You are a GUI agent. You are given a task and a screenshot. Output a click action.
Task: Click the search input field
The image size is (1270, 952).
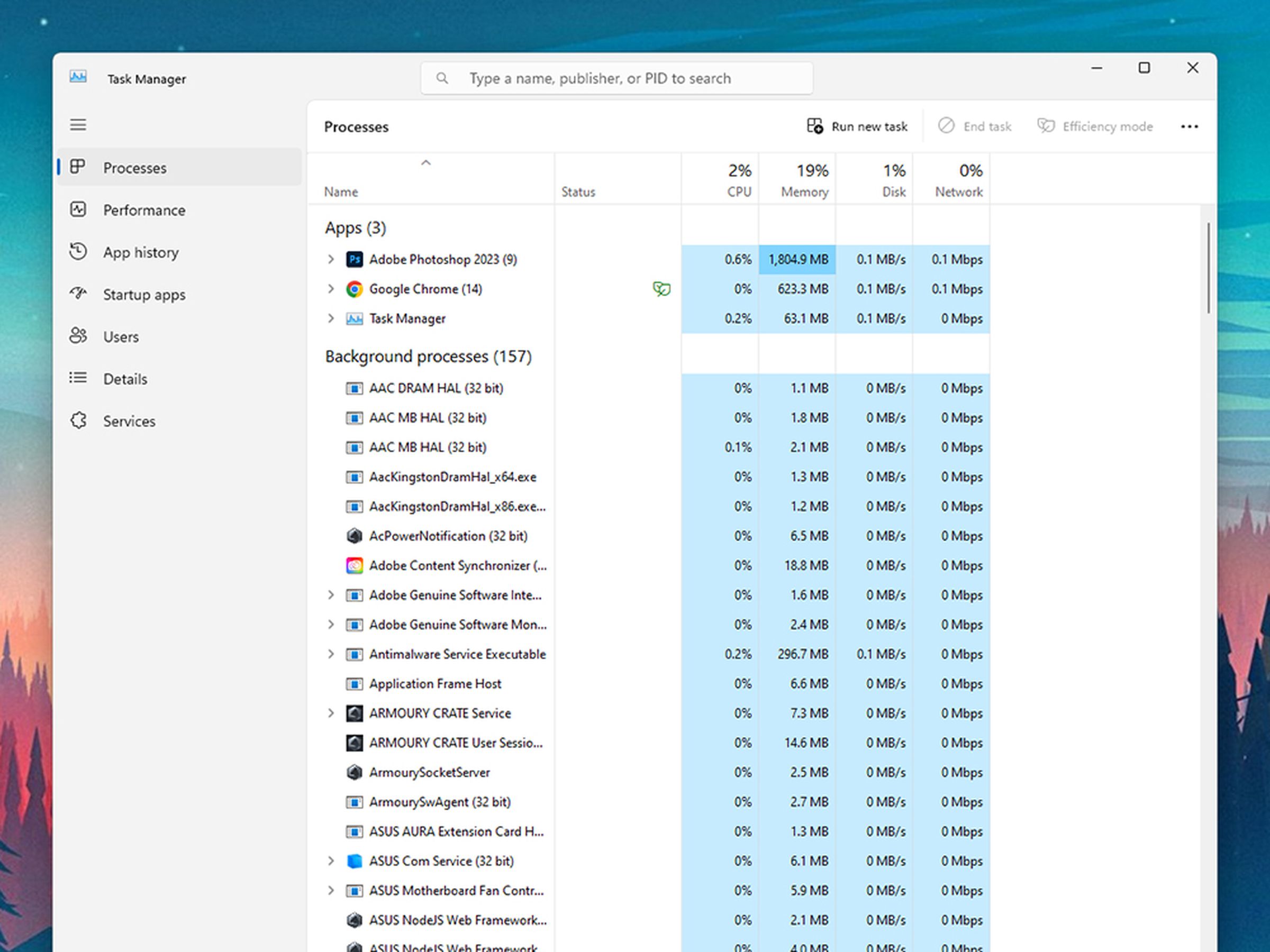pyautogui.click(x=616, y=78)
